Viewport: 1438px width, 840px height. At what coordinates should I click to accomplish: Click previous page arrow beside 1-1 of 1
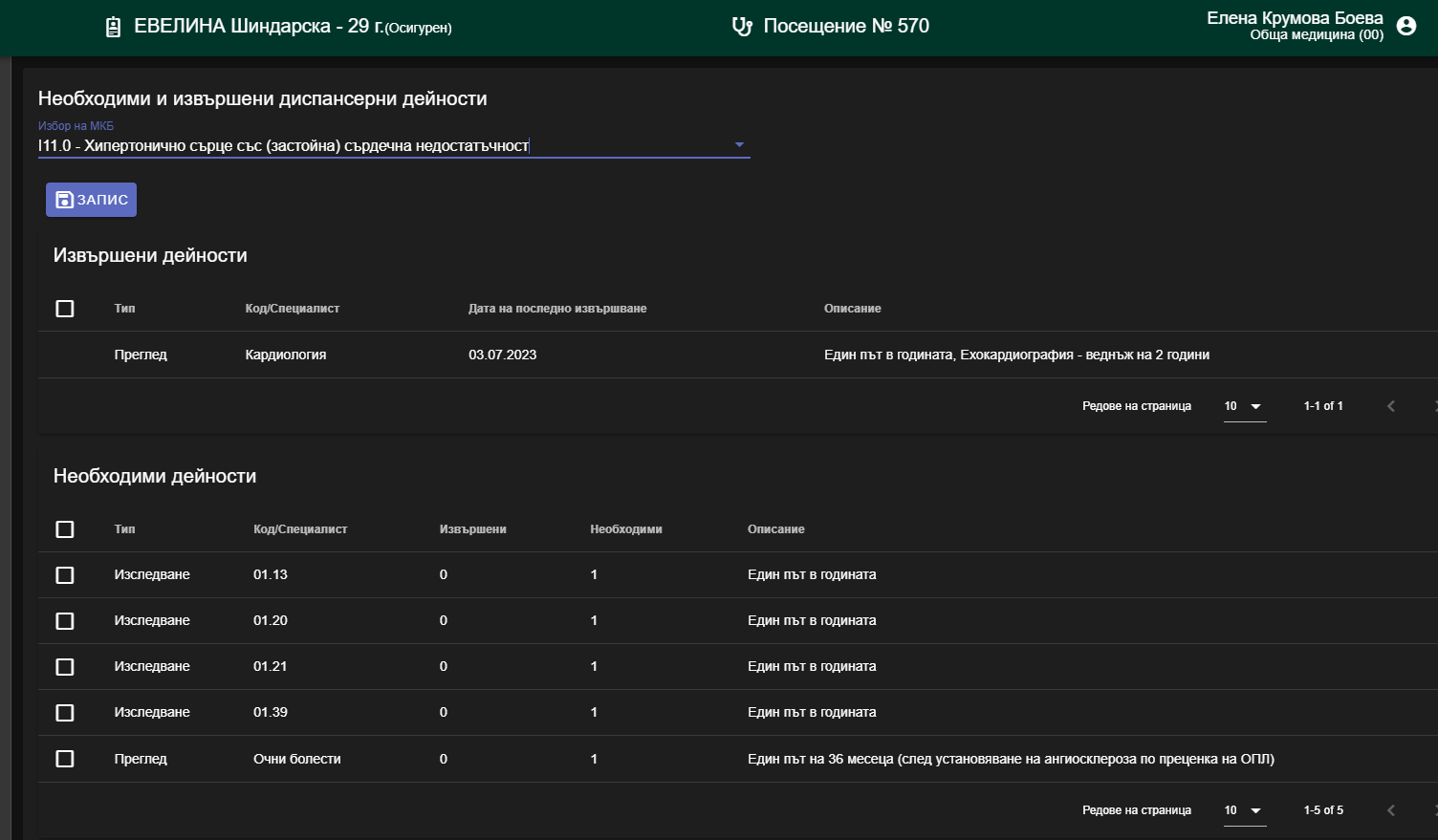1391,406
